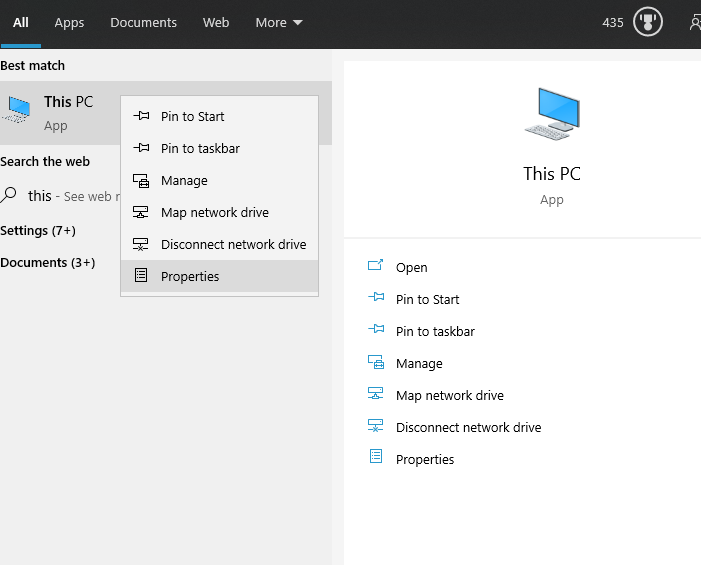
Task: Click the This PC computer icon in Best match
Action: (x=17, y=109)
